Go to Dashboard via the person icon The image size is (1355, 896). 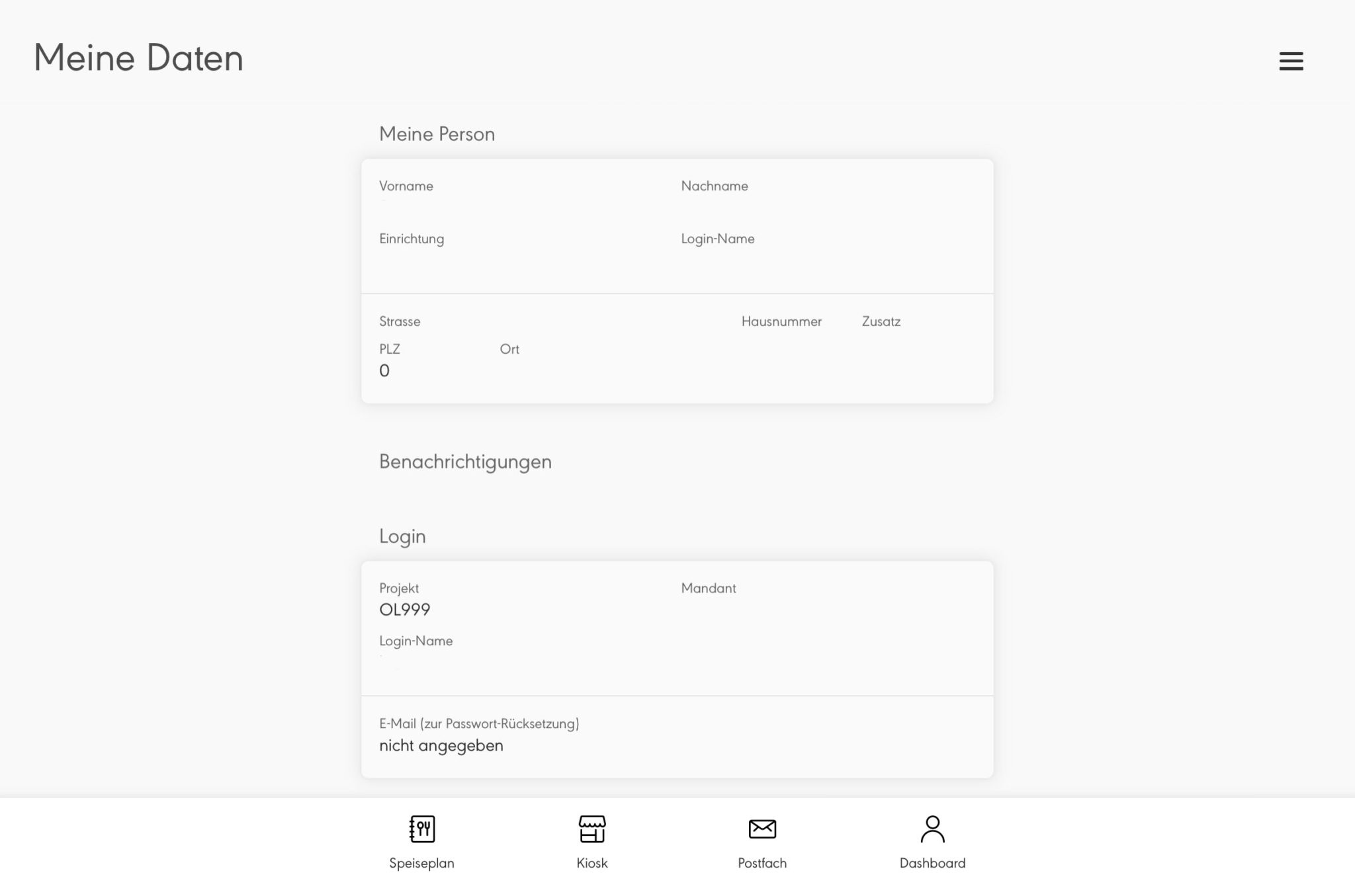tap(932, 827)
